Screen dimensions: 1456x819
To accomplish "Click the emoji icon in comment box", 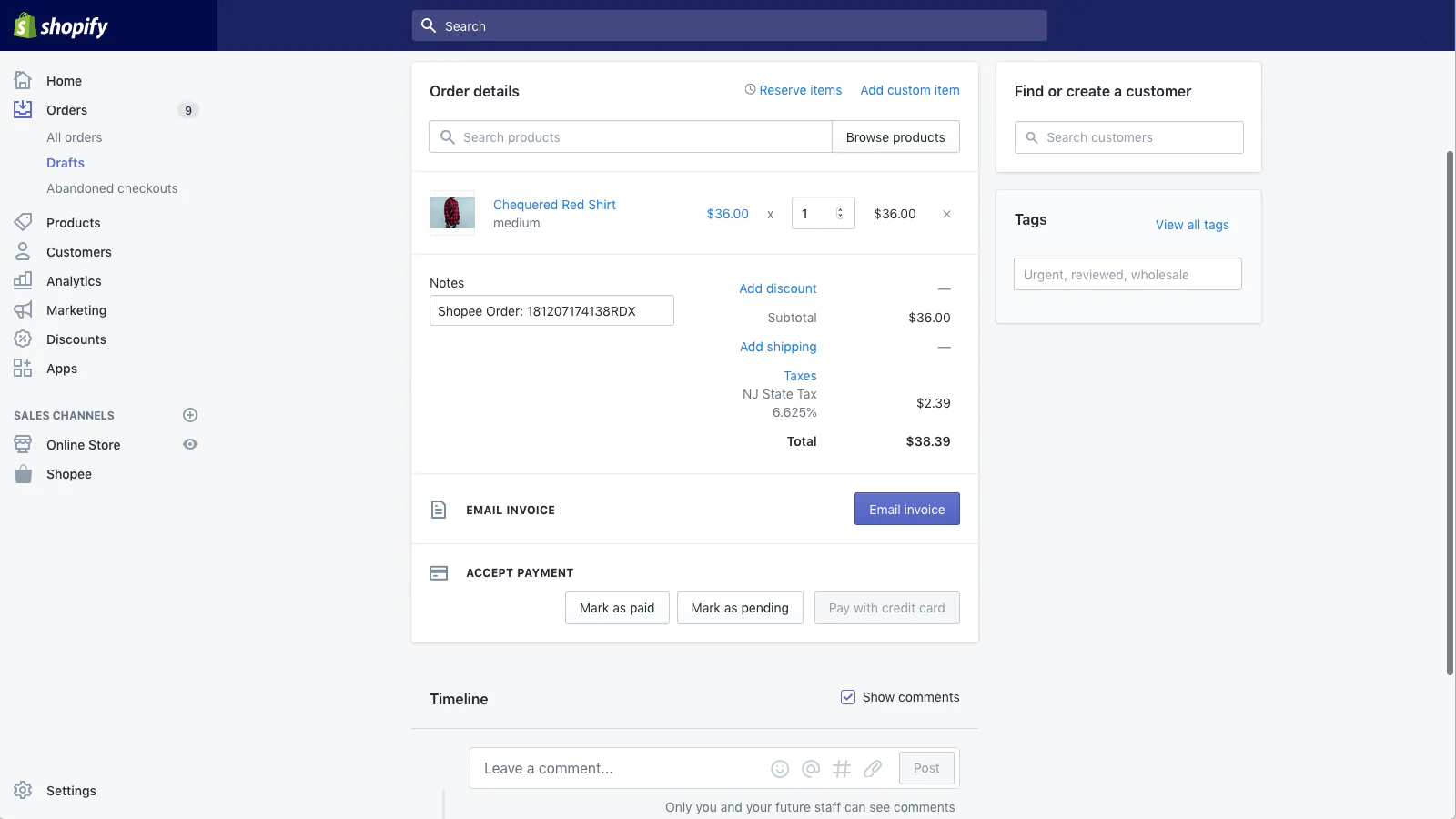I will point(780,769).
